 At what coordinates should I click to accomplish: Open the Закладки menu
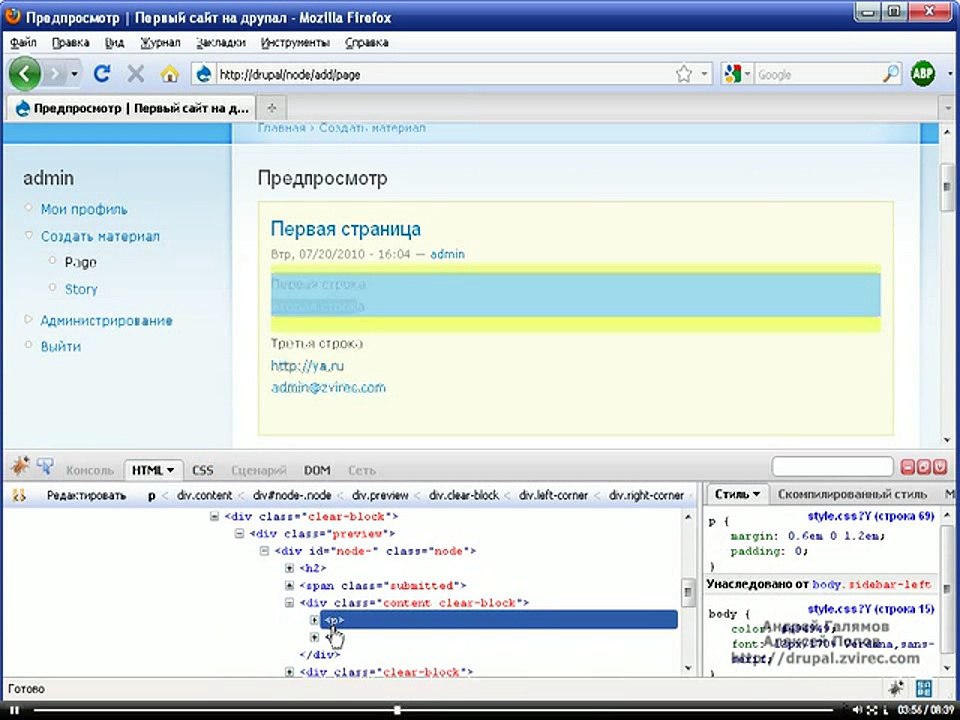[221, 42]
